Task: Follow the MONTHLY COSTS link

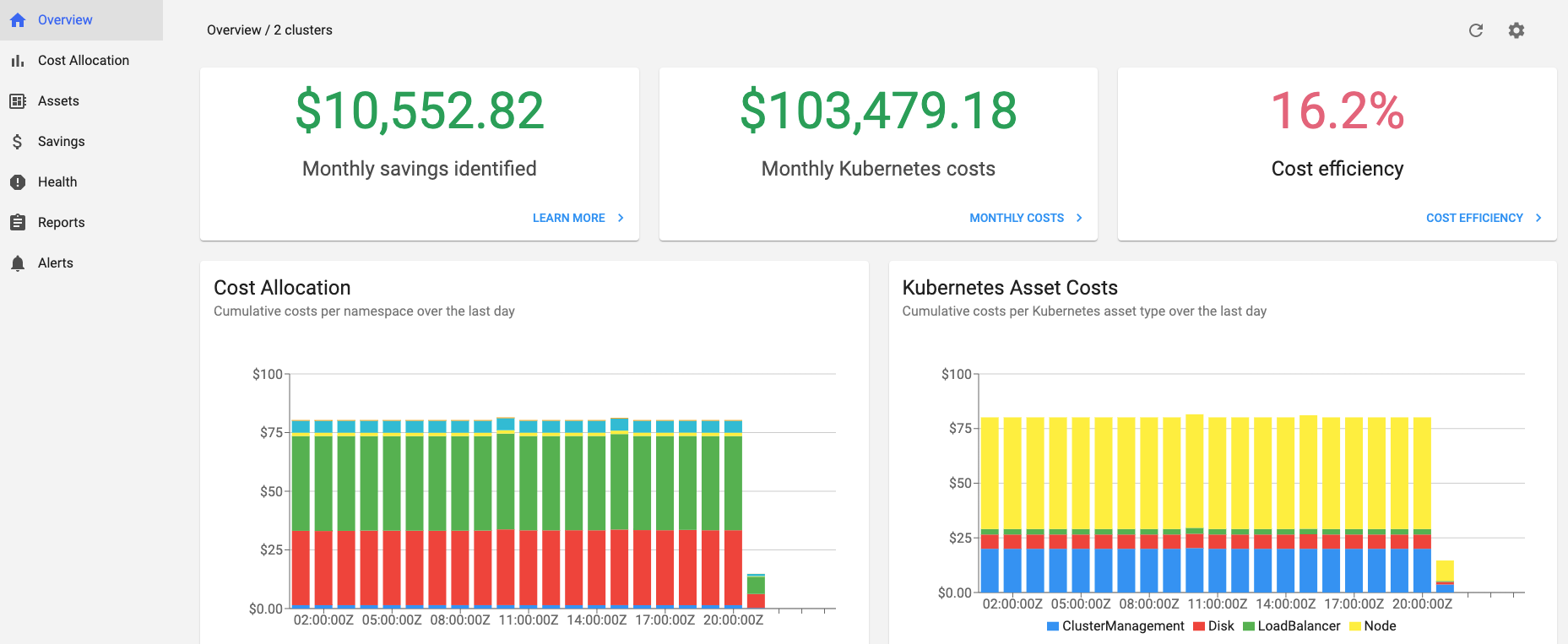Action: 1017,218
